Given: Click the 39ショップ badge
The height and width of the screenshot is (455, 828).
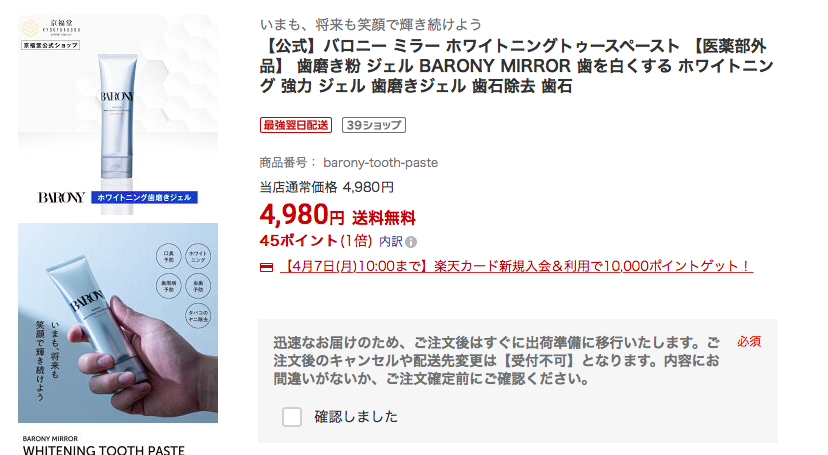Looking at the screenshot, I should click(374, 125).
